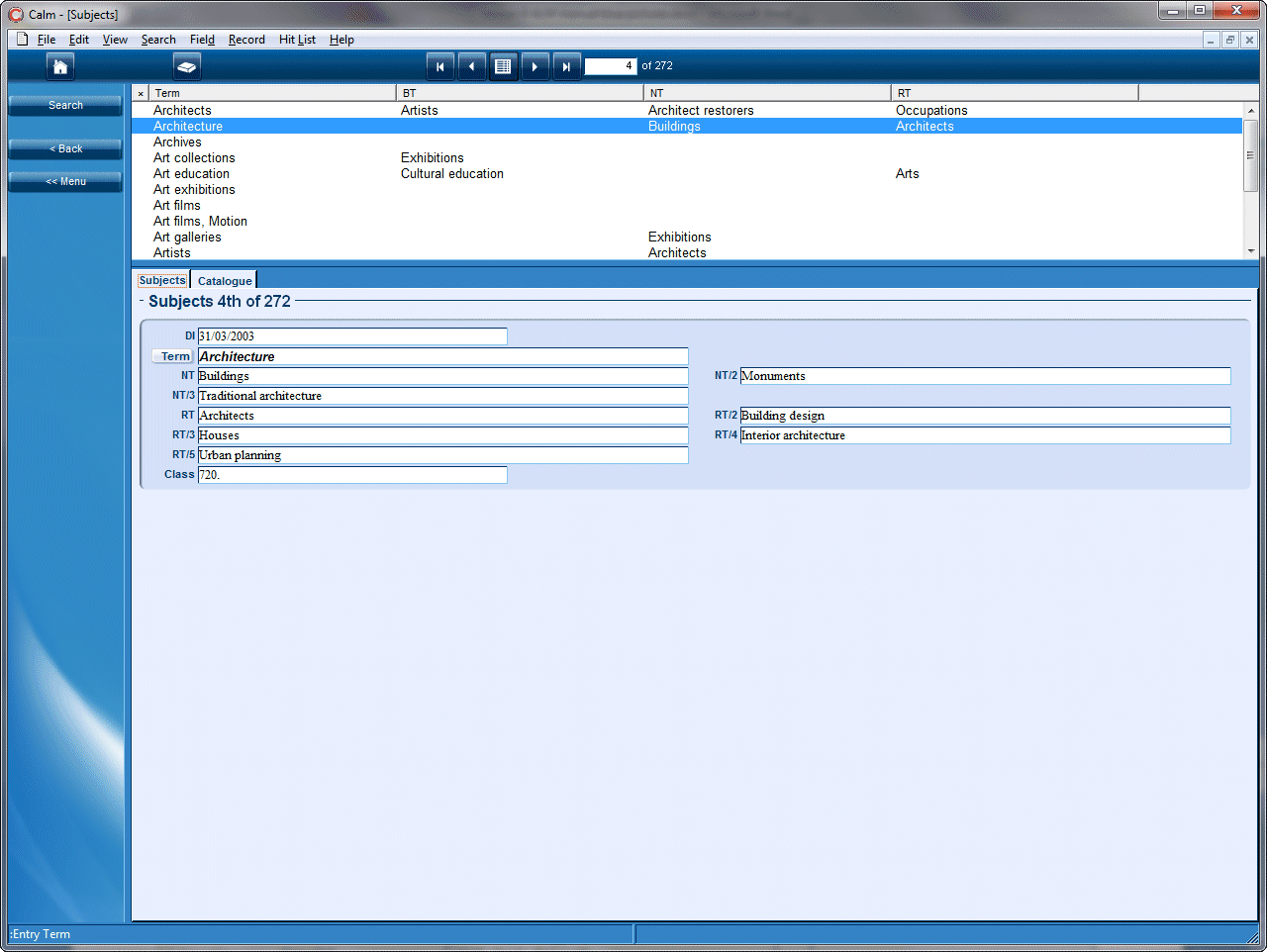Click the << Menu sidebar button

pos(64,181)
